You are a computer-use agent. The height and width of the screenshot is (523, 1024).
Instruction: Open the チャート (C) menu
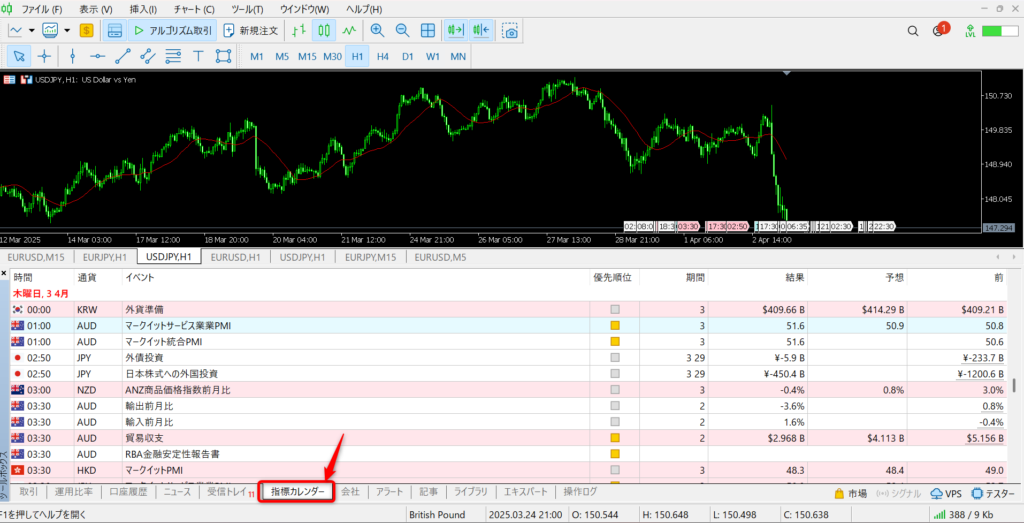pyautogui.click(x=194, y=10)
